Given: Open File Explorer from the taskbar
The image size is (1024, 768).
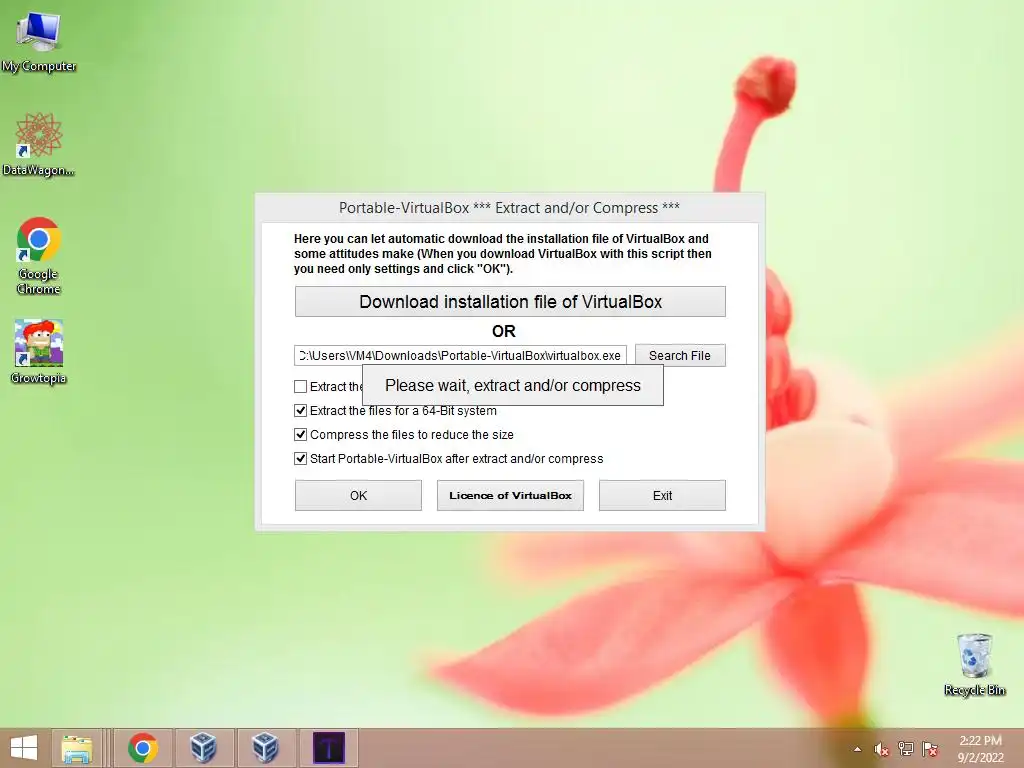Looking at the screenshot, I should point(77,748).
